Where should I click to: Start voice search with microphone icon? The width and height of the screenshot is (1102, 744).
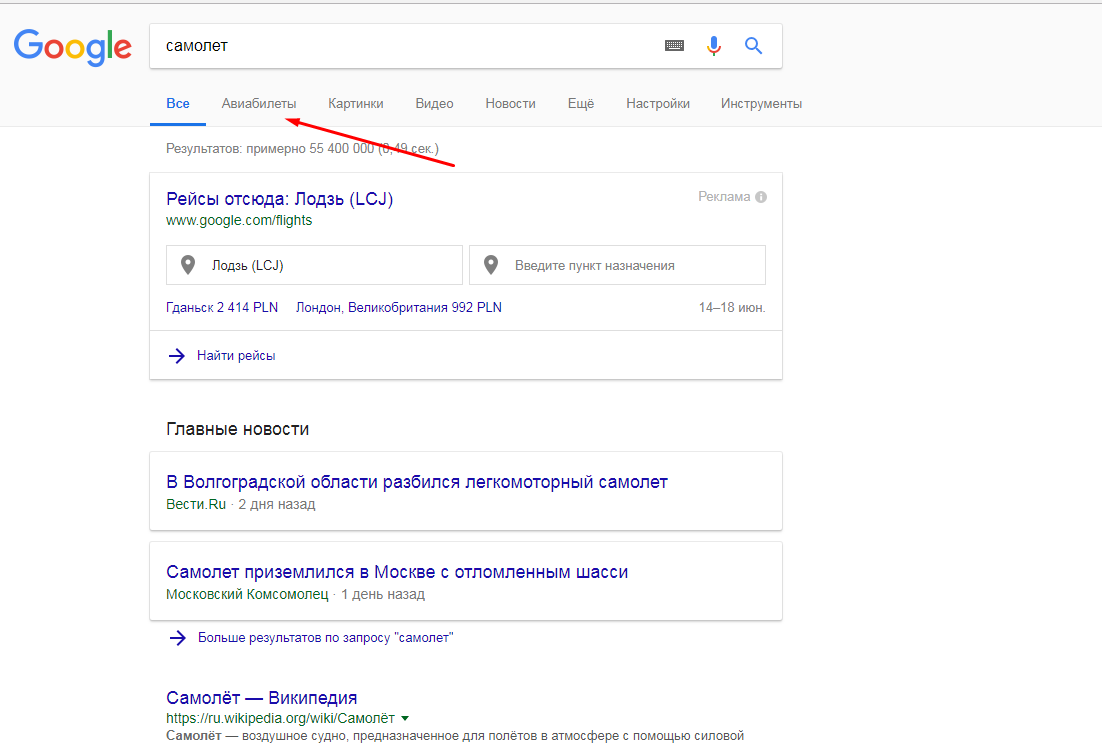click(713, 46)
